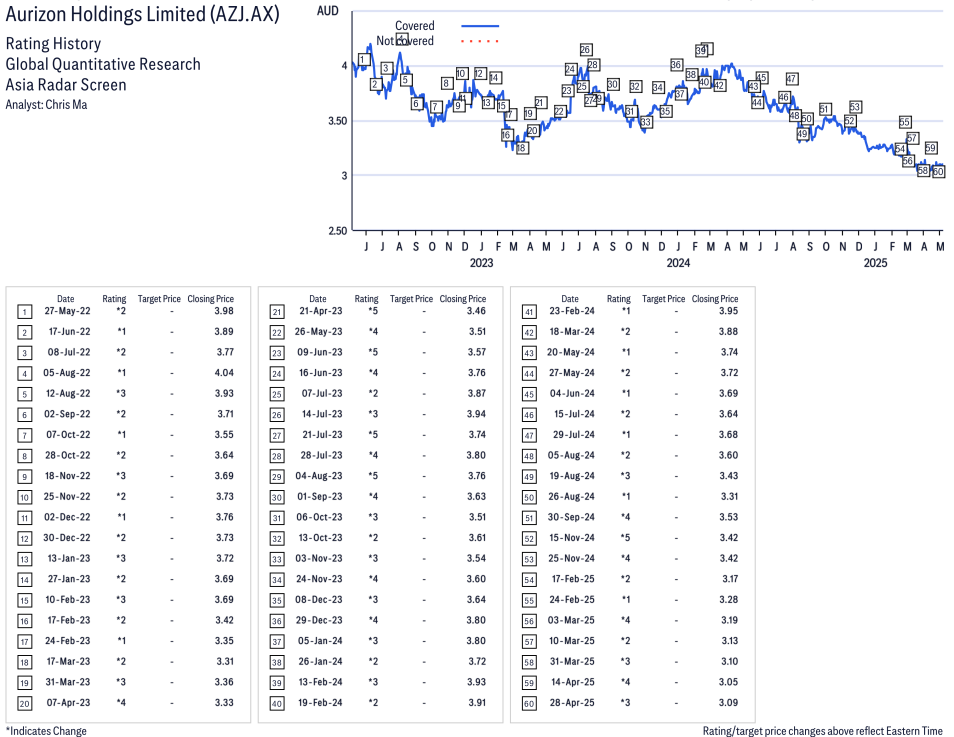Click the 2025 year label on the x-axis

pyautogui.click(x=876, y=263)
